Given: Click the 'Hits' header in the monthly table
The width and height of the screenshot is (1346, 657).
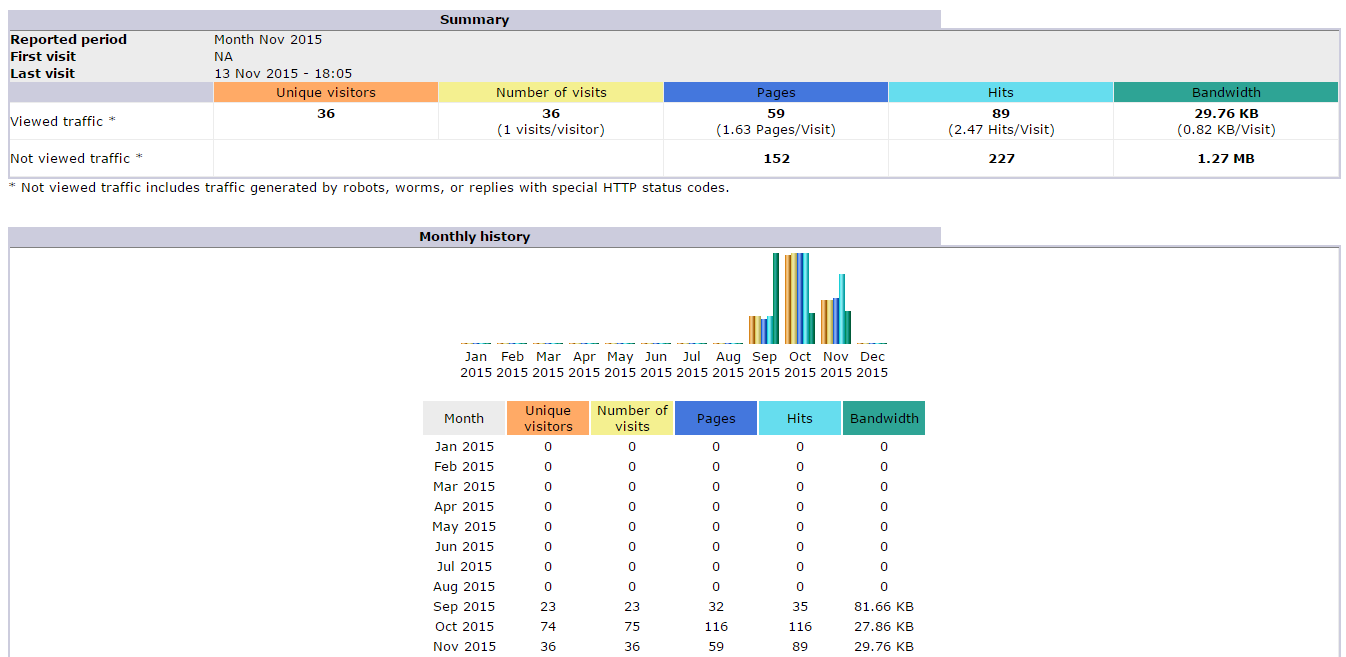Looking at the screenshot, I should tap(800, 419).
